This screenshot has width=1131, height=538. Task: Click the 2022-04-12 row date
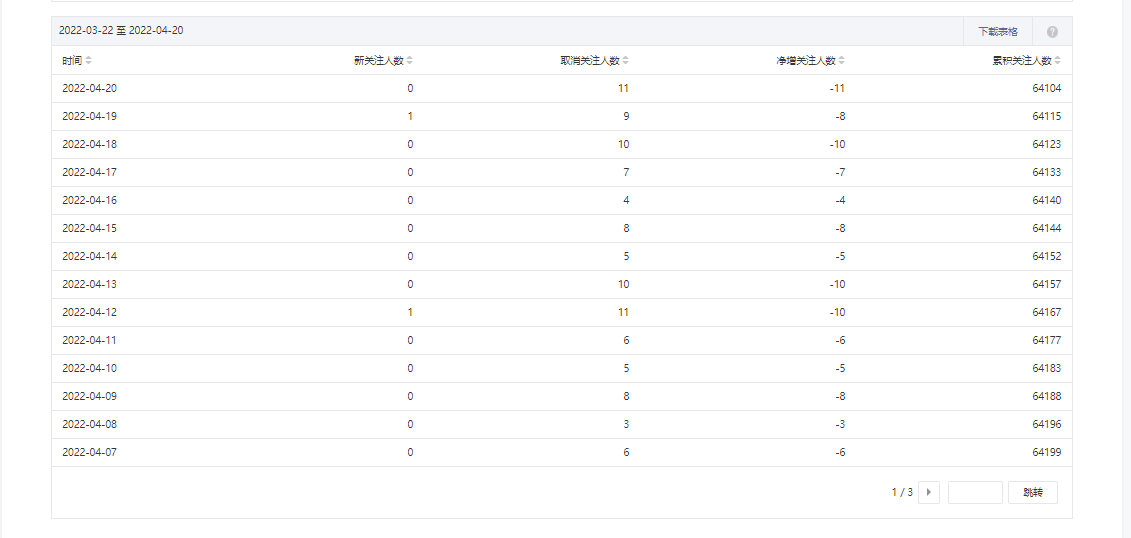coord(89,312)
